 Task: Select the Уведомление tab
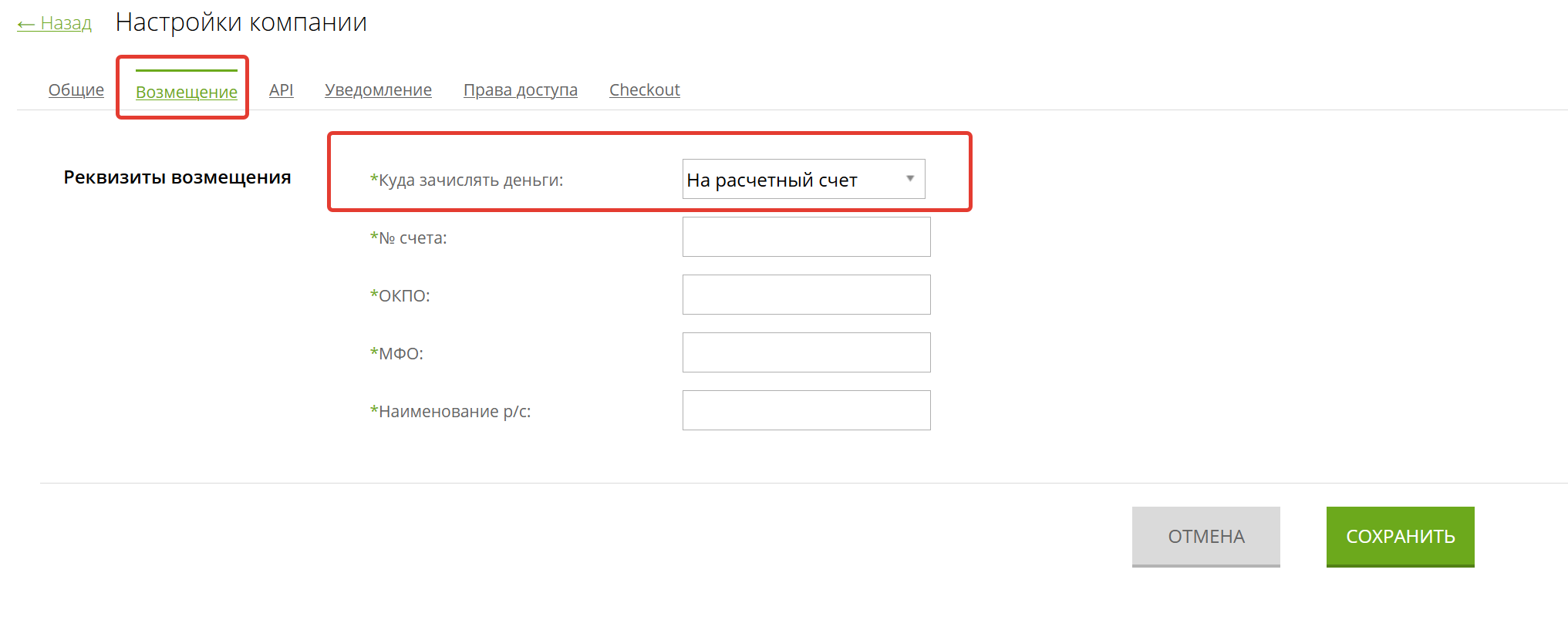click(378, 89)
